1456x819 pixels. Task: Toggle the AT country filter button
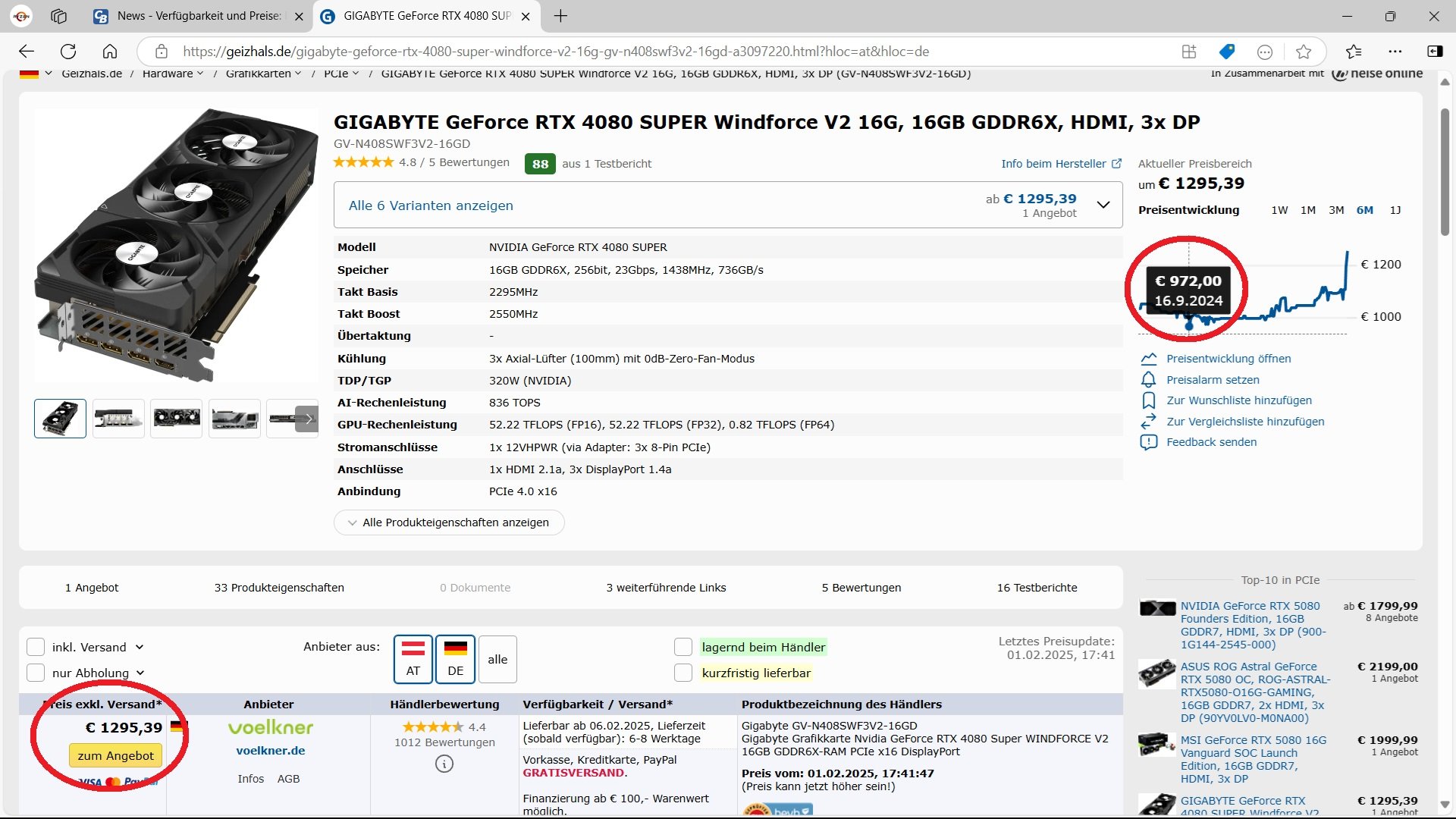413,658
